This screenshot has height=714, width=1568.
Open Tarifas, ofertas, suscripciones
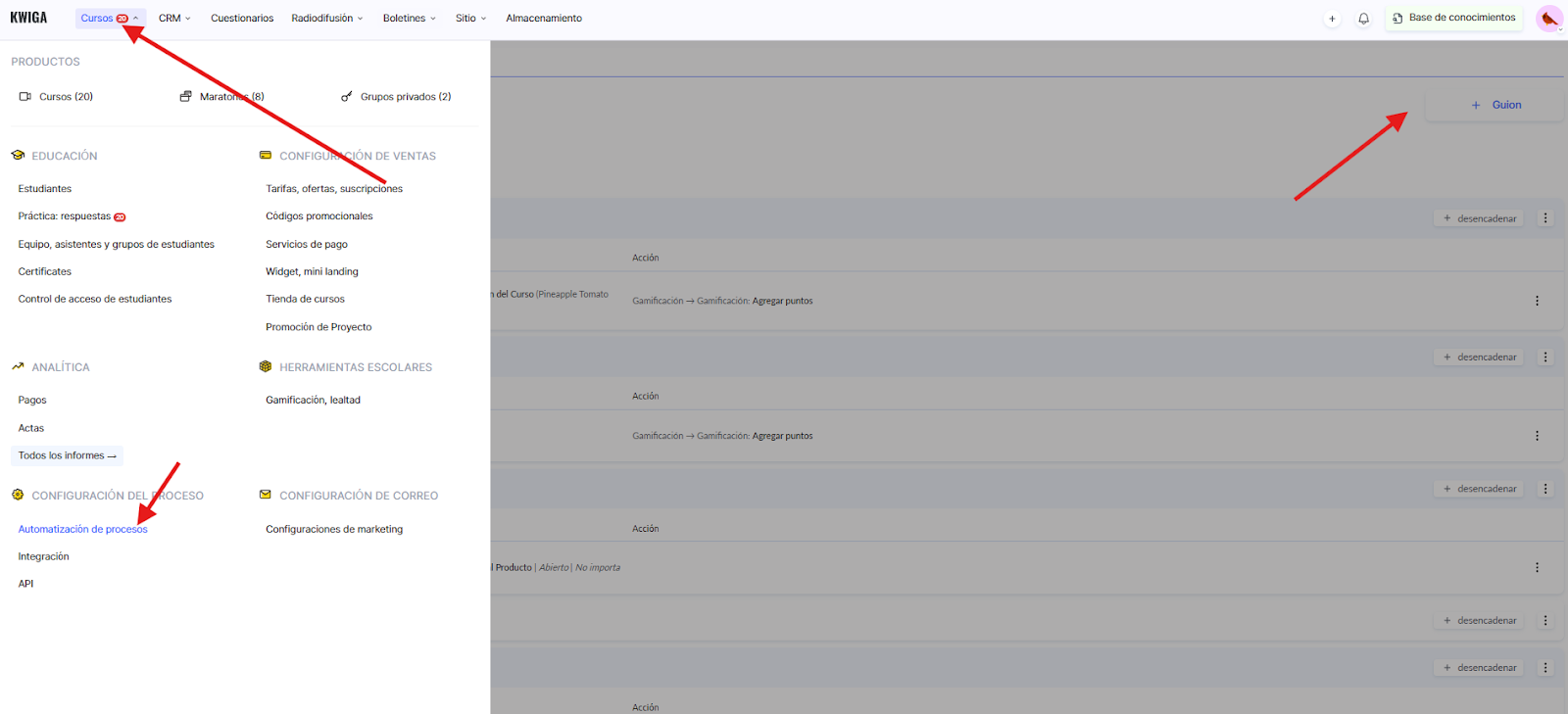coord(334,189)
